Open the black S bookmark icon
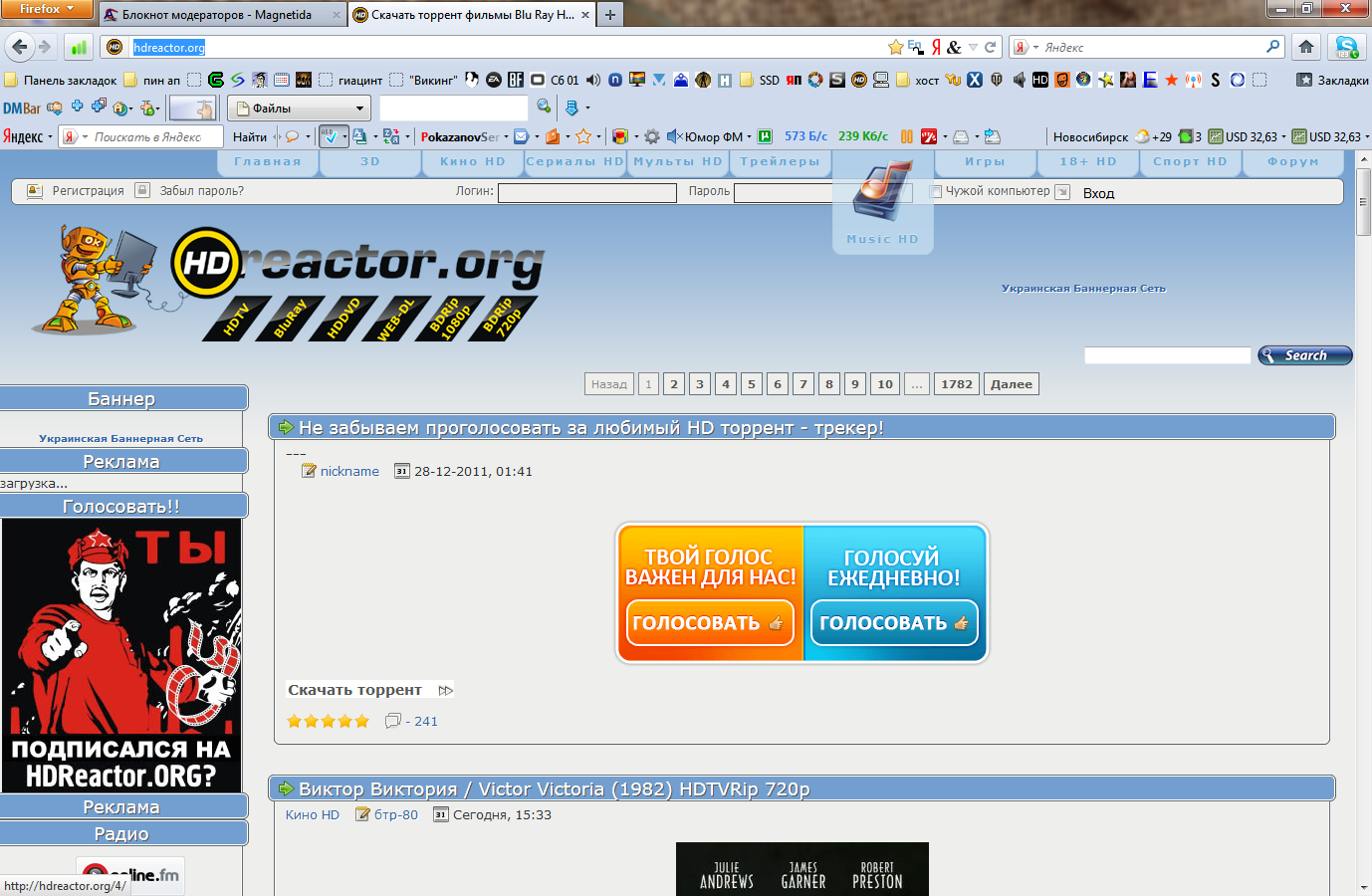 [1215, 80]
